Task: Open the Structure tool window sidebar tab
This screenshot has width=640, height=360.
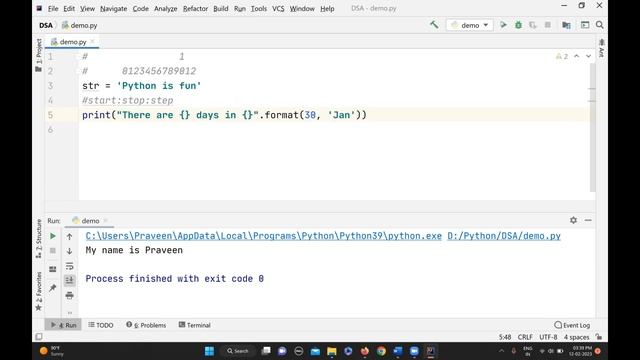Action: pos(39,238)
